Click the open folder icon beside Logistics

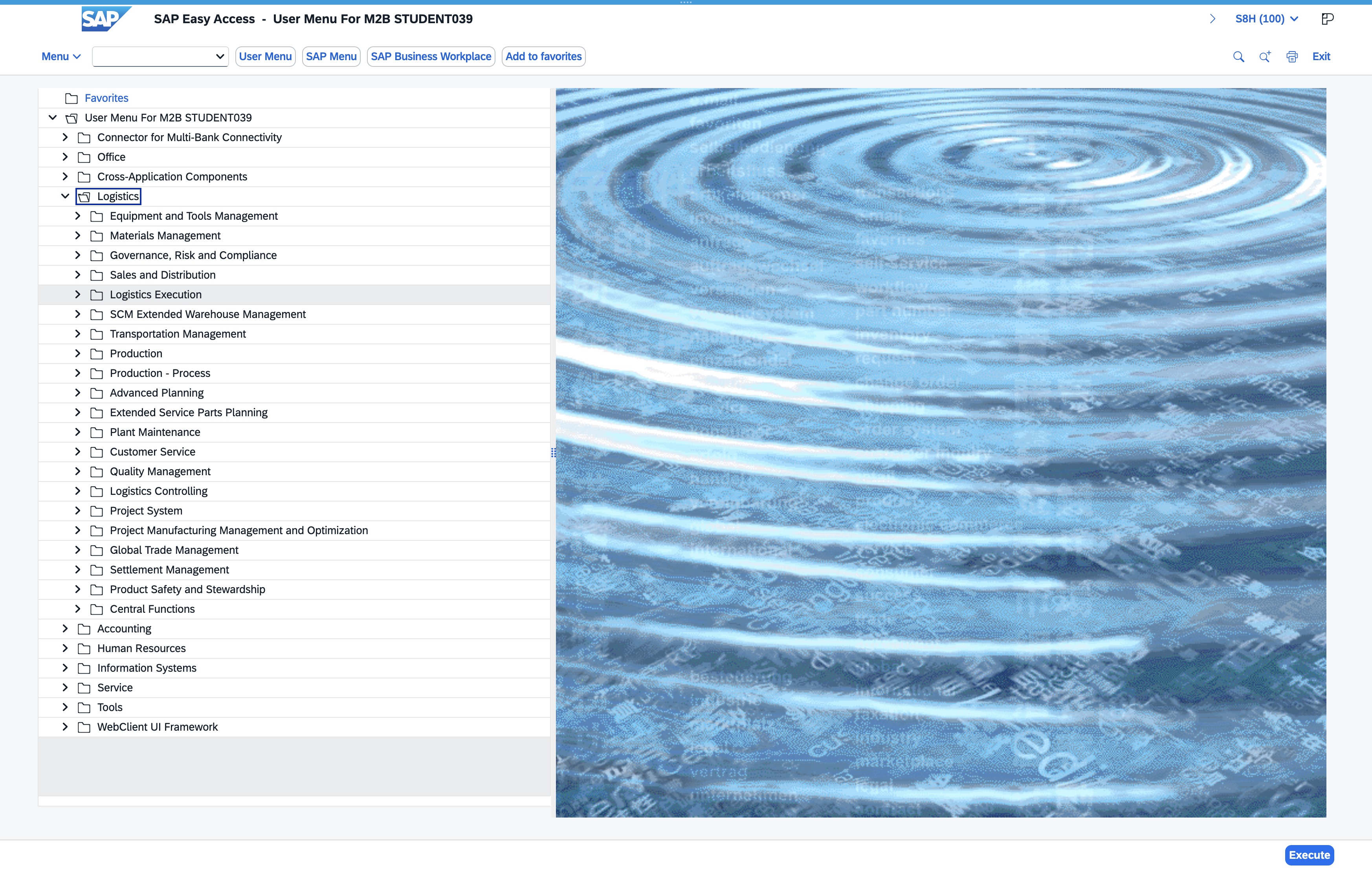(84, 197)
